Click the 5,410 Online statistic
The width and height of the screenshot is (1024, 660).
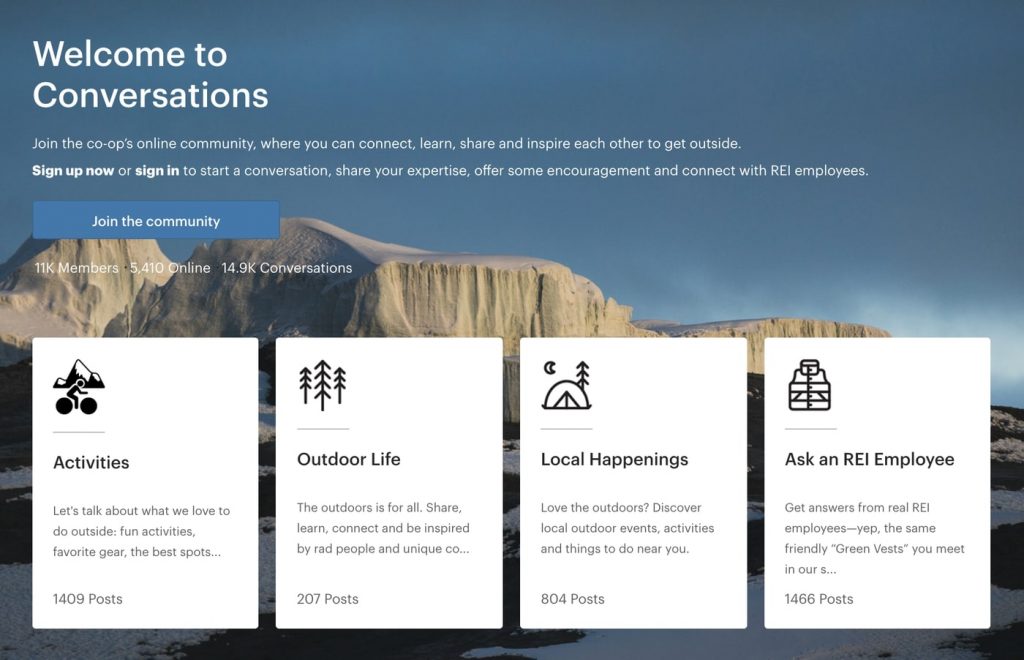coord(170,268)
